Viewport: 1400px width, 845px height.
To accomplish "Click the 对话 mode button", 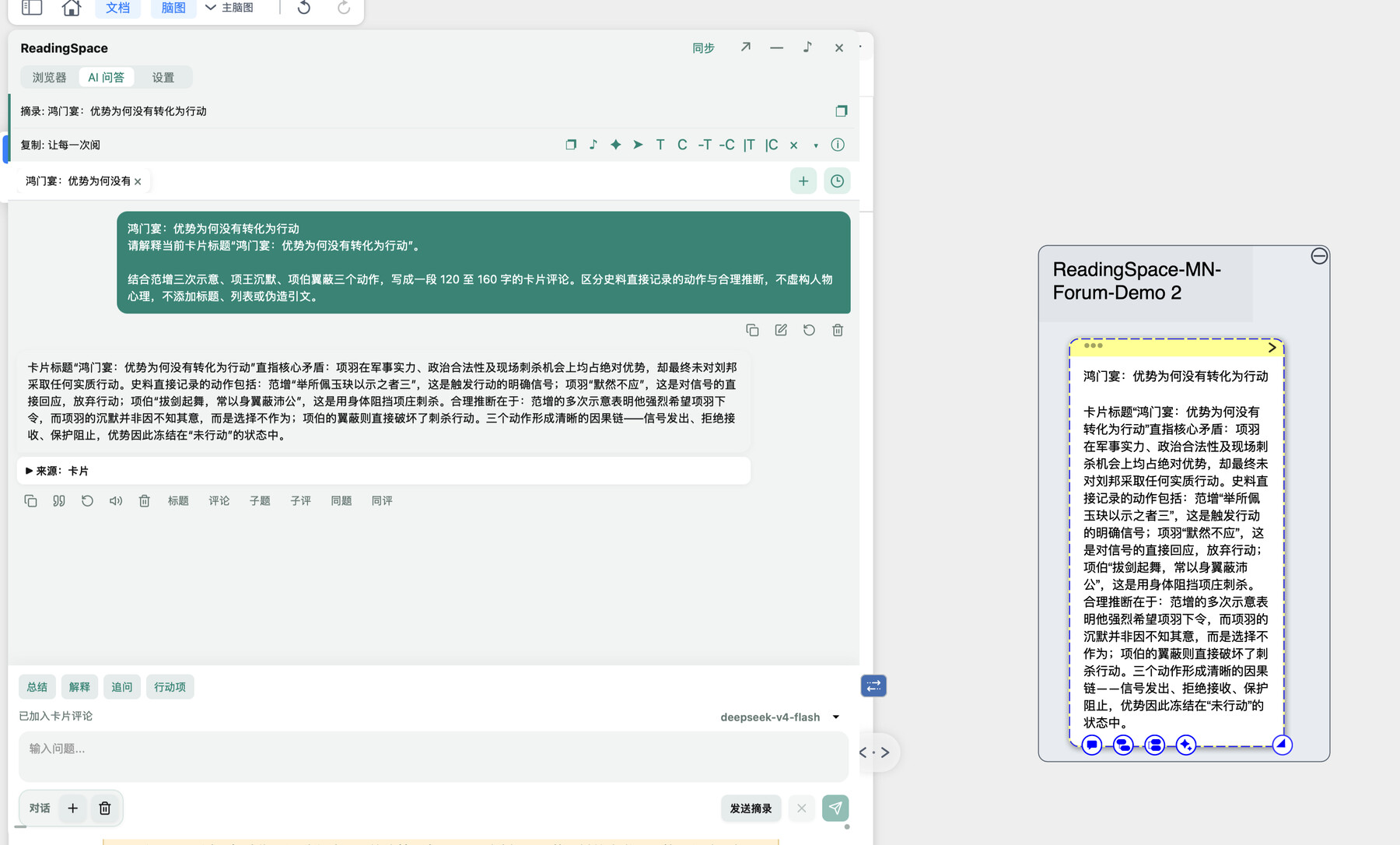I will tap(40, 808).
